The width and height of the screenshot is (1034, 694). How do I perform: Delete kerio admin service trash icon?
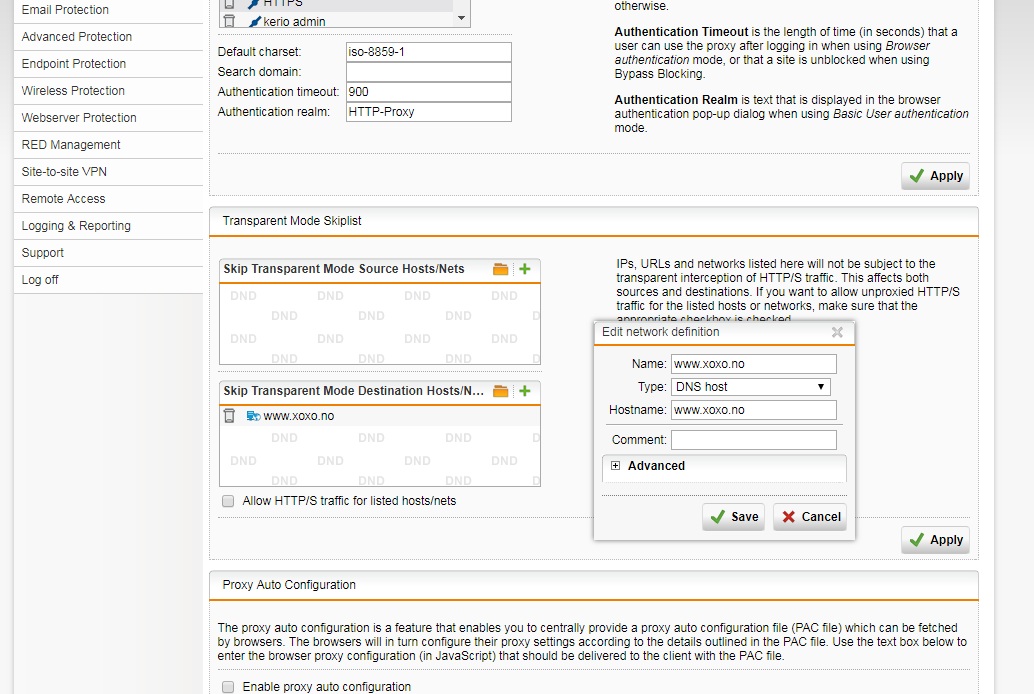pyautogui.click(x=229, y=21)
